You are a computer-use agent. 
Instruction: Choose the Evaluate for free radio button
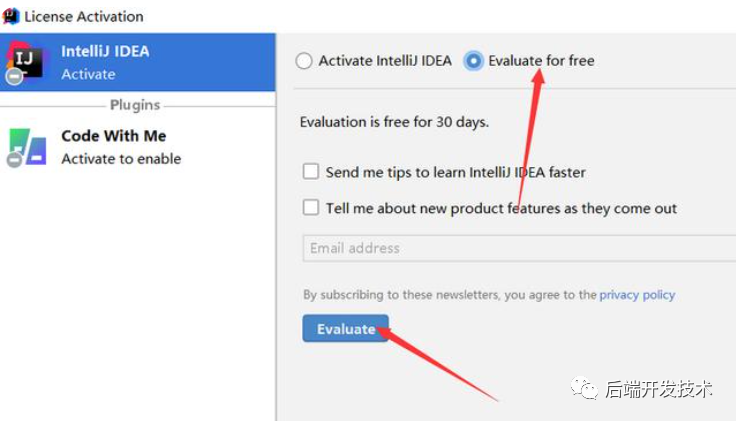(x=474, y=61)
